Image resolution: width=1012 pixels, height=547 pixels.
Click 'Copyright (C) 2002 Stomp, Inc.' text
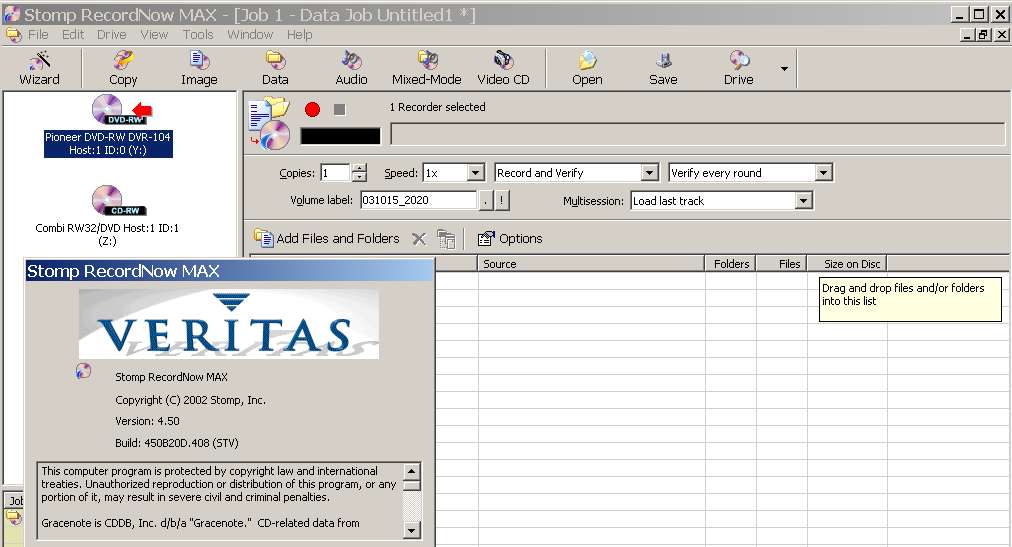click(190, 400)
